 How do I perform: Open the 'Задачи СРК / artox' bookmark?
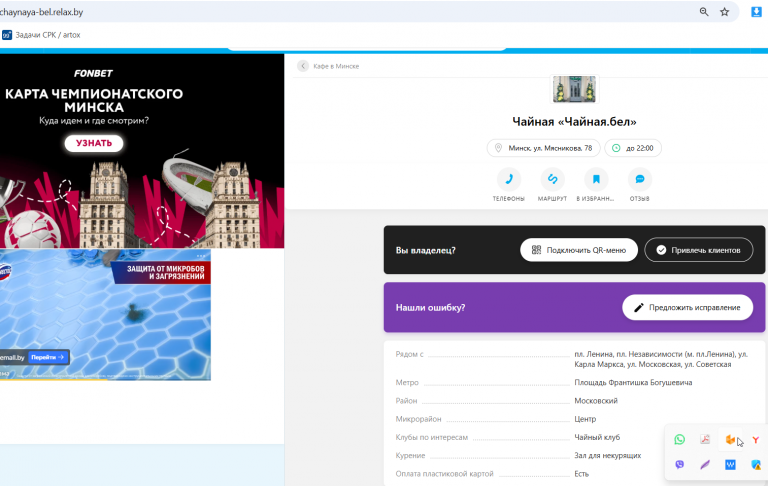(x=41, y=35)
